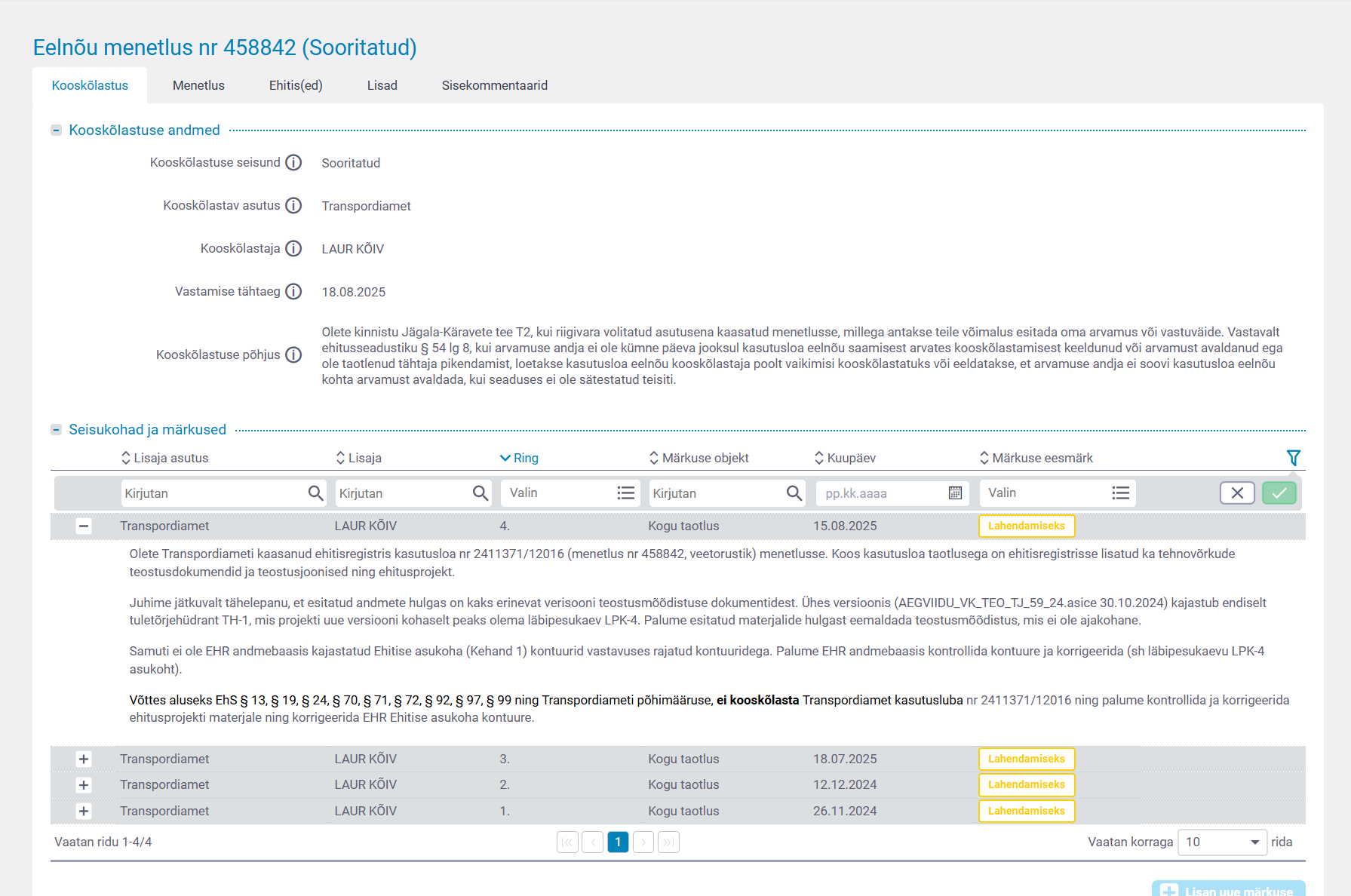This screenshot has width=1351, height=896.
Task: Expand row dated 12.12.2024
Action: pos(84,785)
